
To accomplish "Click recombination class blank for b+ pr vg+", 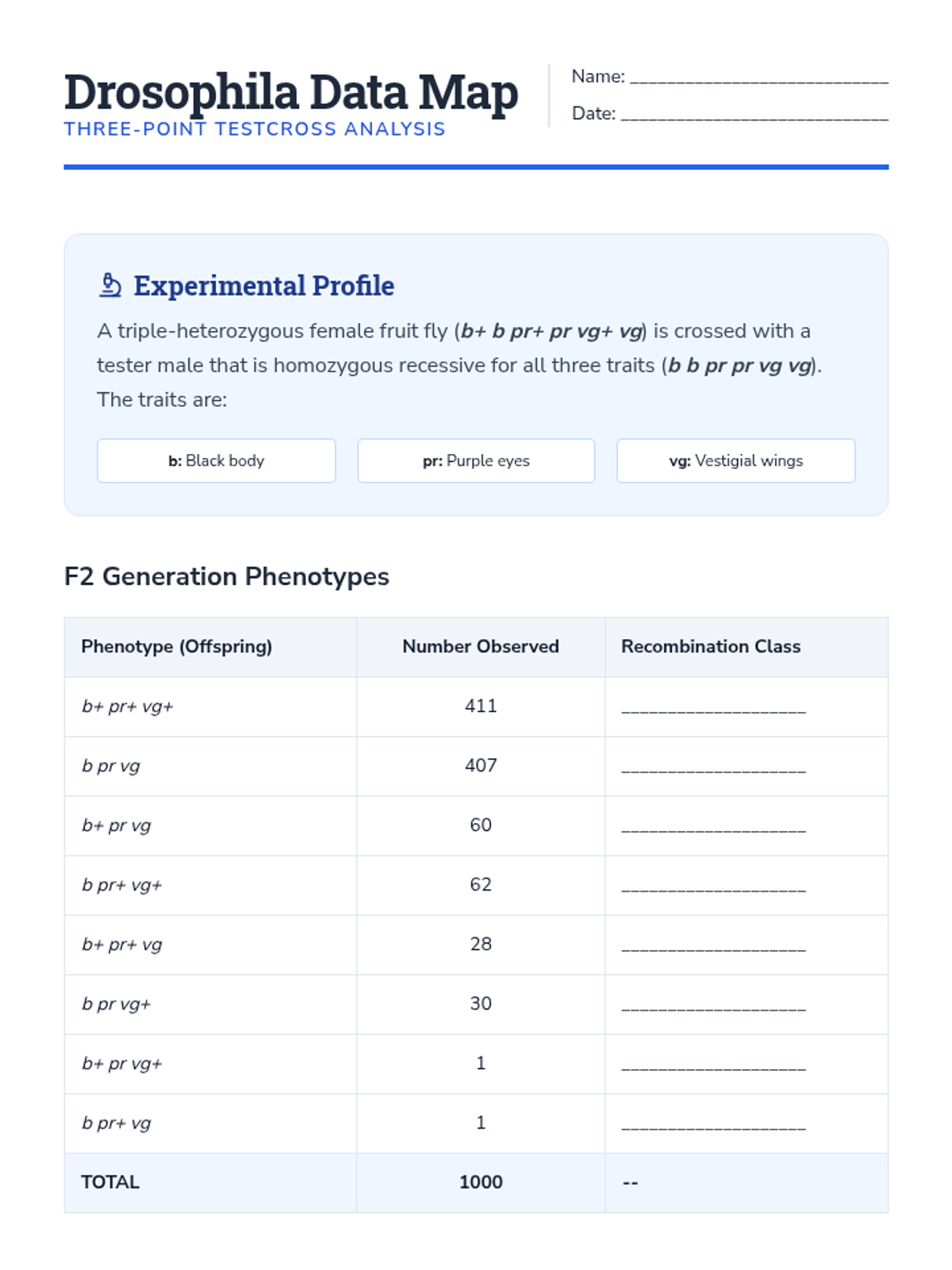I will point(713,1065).
